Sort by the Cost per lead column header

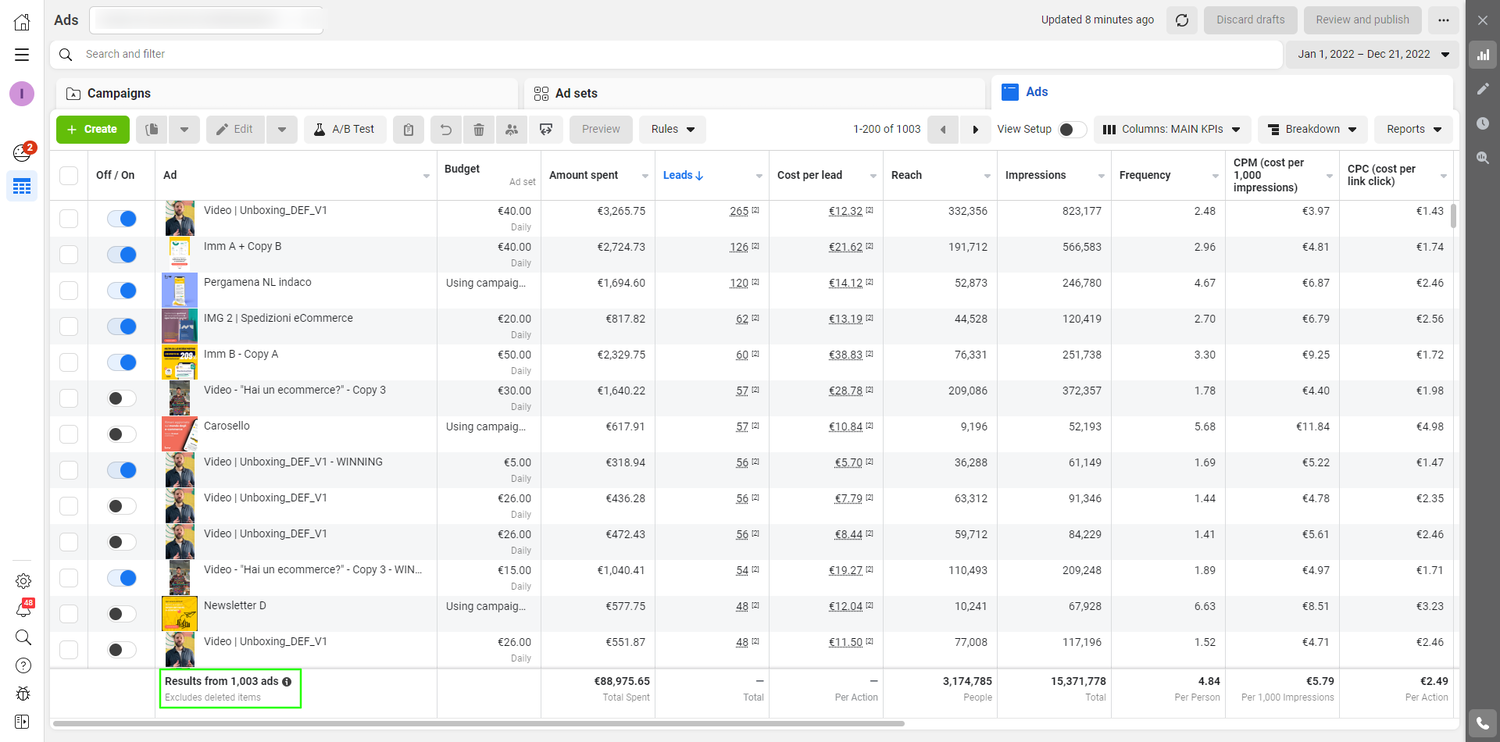809,175
